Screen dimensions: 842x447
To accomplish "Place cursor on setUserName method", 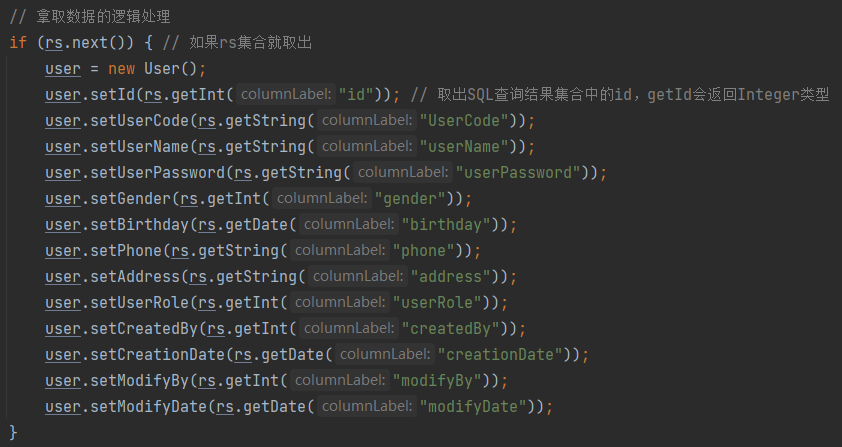I will pyautogui.click(x=137, y=147).
